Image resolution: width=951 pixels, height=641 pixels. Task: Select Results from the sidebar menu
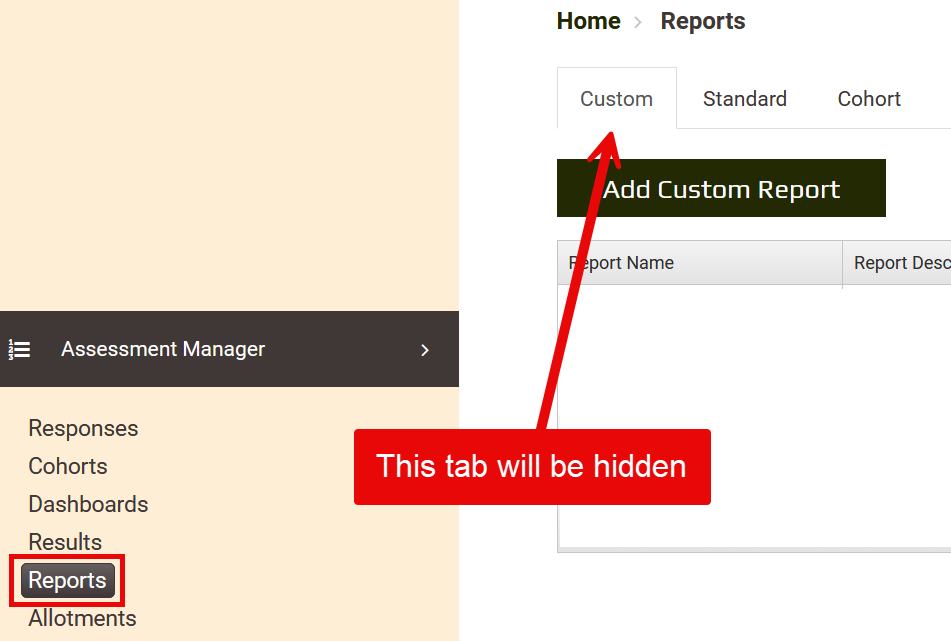point(65,542)
